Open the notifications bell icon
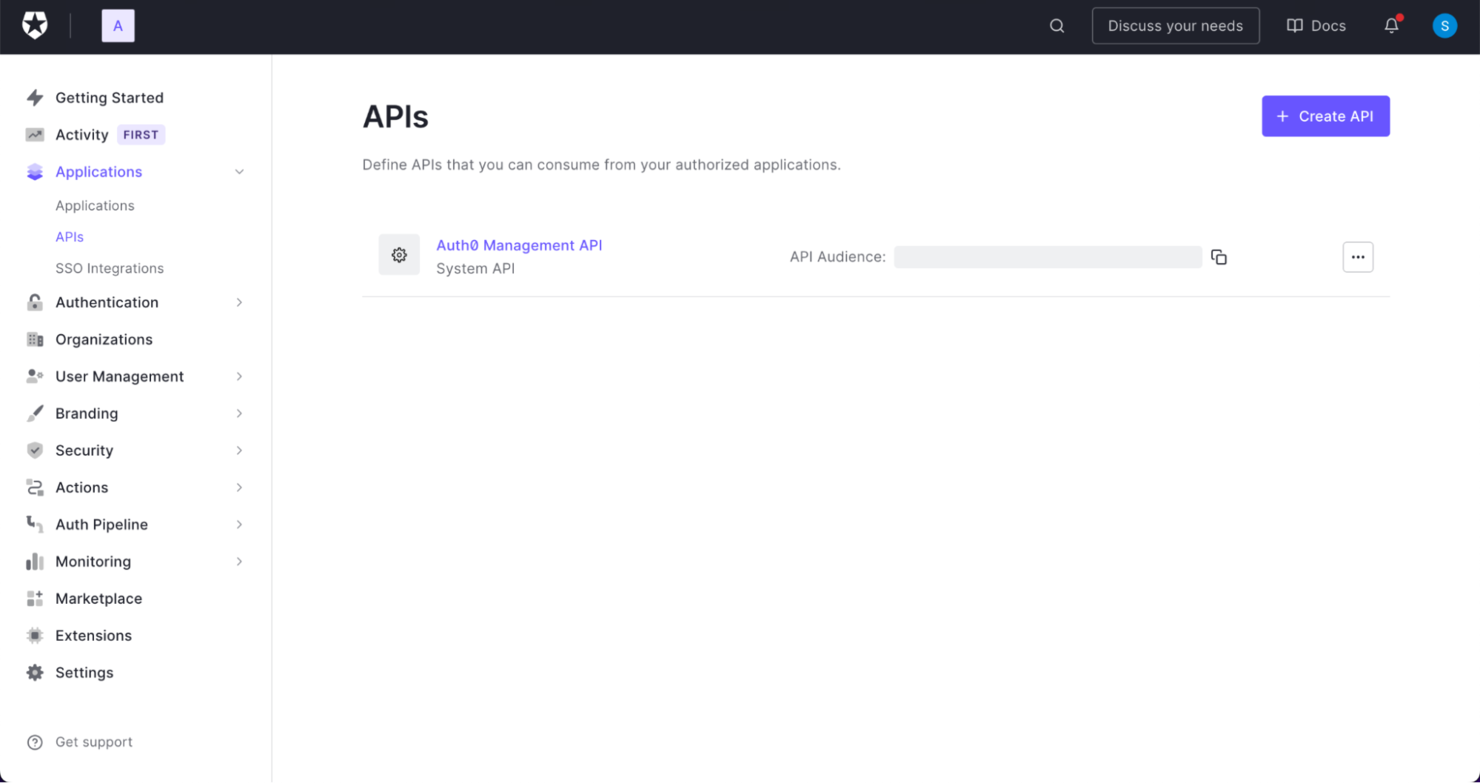Screen dimensions: 1480x783 pos(1391,26)
